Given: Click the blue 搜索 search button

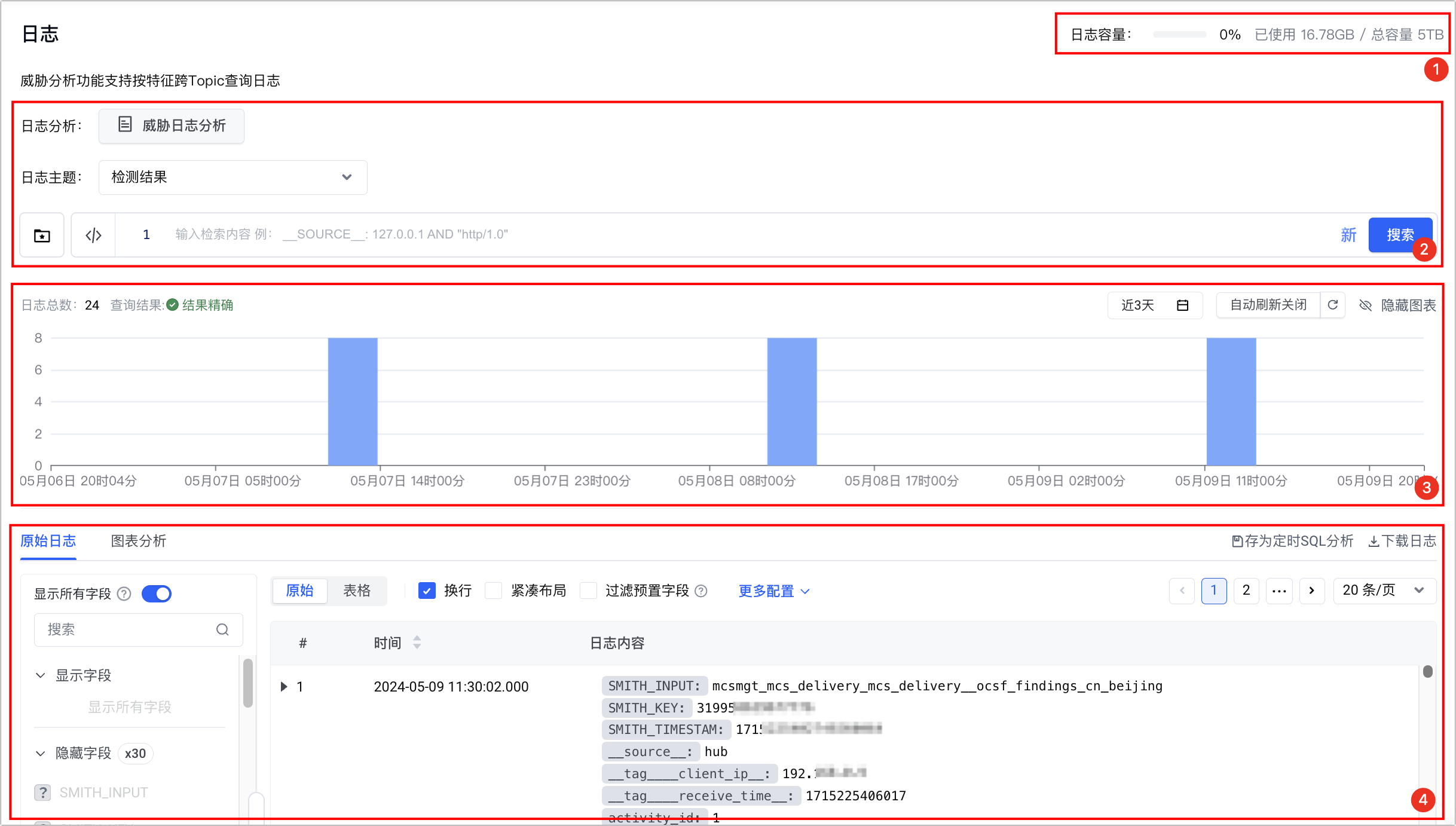Looking at the screenshot, I should tap(1400, 235).
